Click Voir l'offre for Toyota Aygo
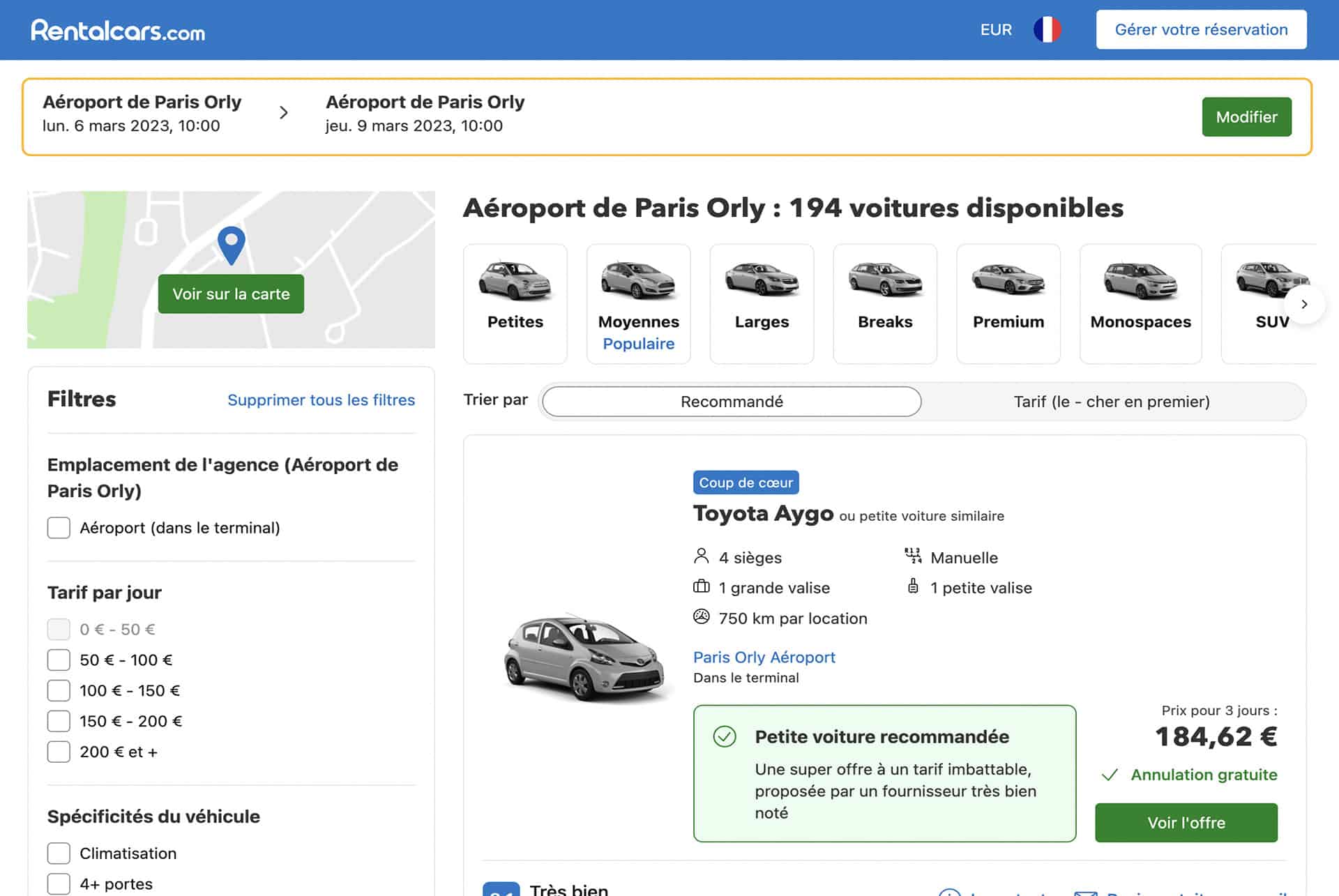 click(x=1186, y=823)
